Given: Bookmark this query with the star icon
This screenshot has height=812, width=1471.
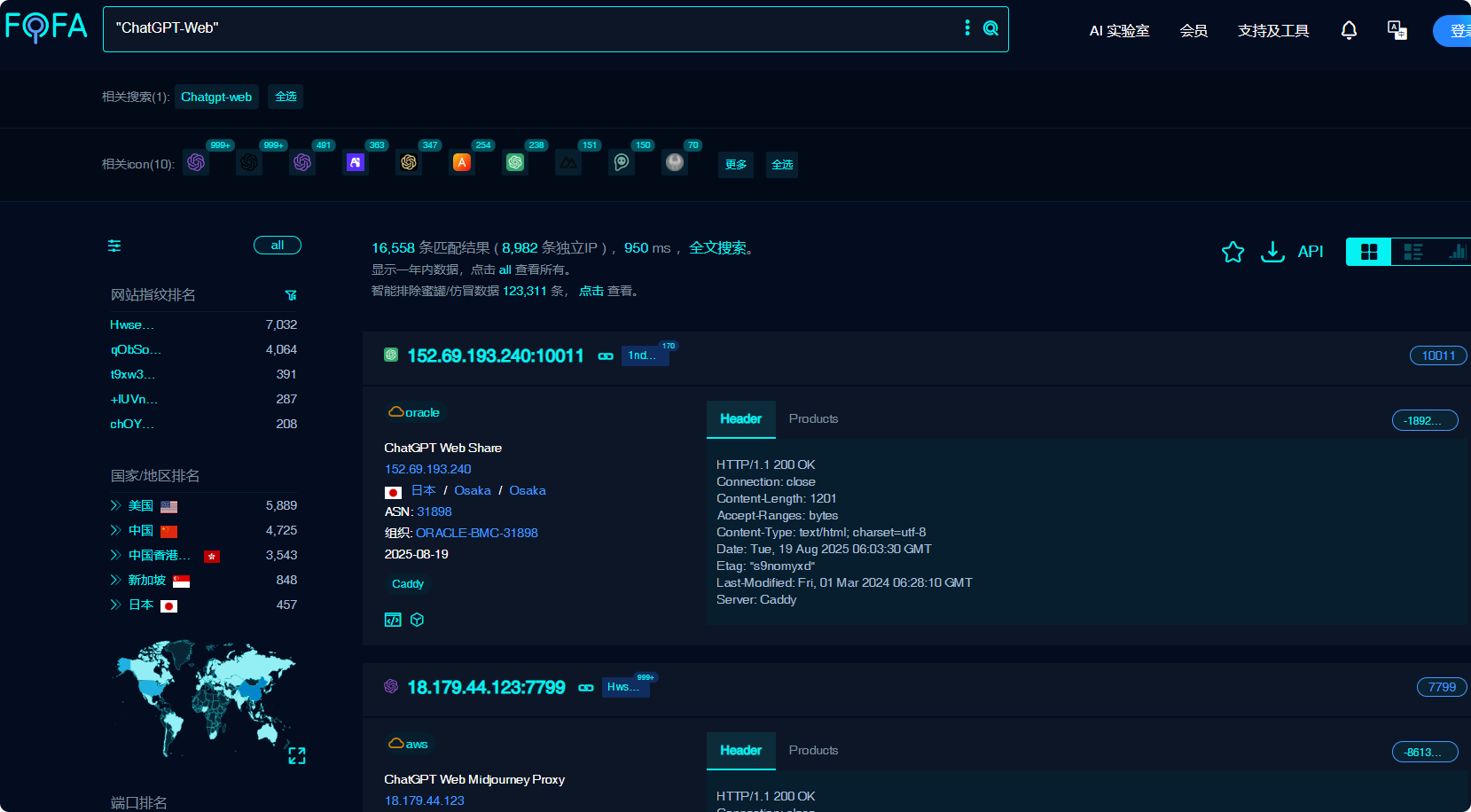Looking at the screenshot, I should [x=1232, y=252].
